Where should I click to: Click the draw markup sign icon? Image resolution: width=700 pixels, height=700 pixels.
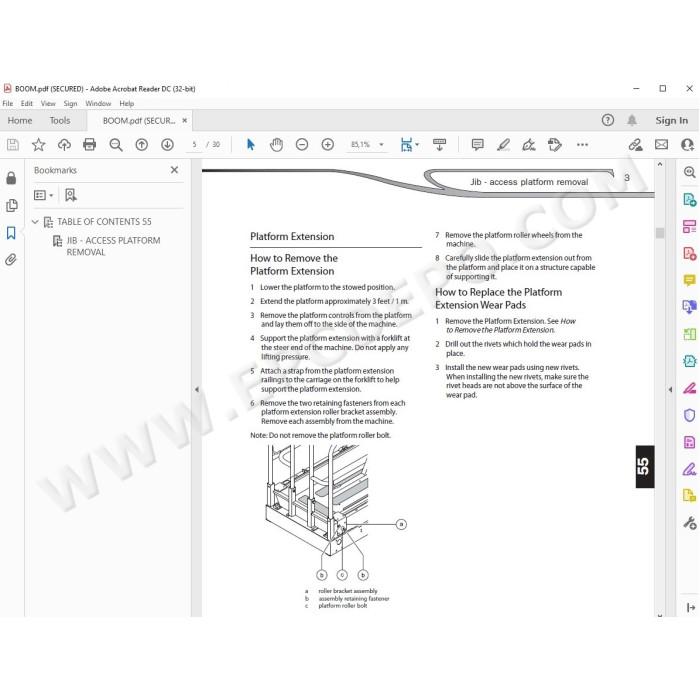pyautogui.click(x=529, y=145)
